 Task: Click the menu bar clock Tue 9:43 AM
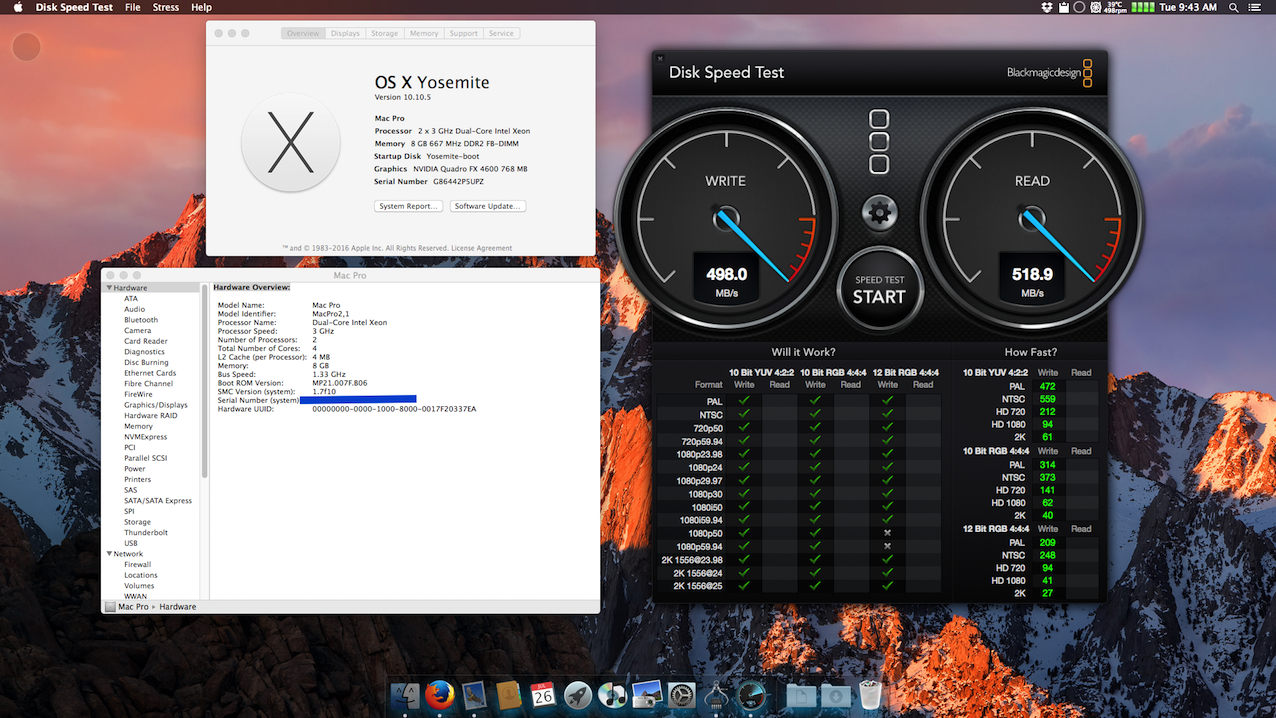(1188, 7)
